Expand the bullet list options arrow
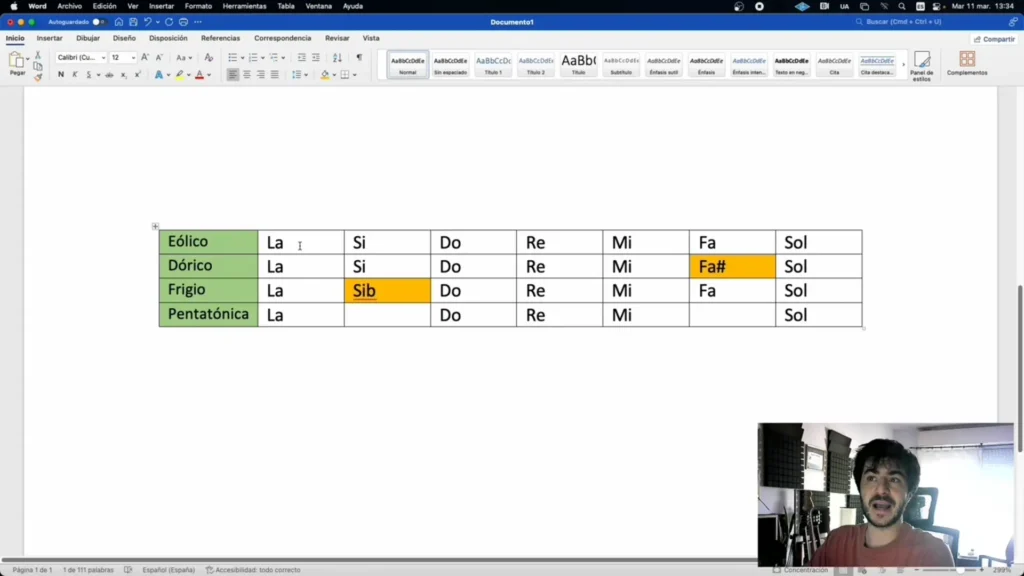The image size is (1024, 576). point(242,57)
